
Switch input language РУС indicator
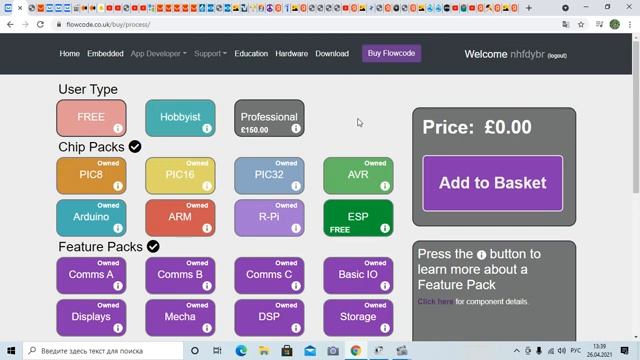(576, 351)
